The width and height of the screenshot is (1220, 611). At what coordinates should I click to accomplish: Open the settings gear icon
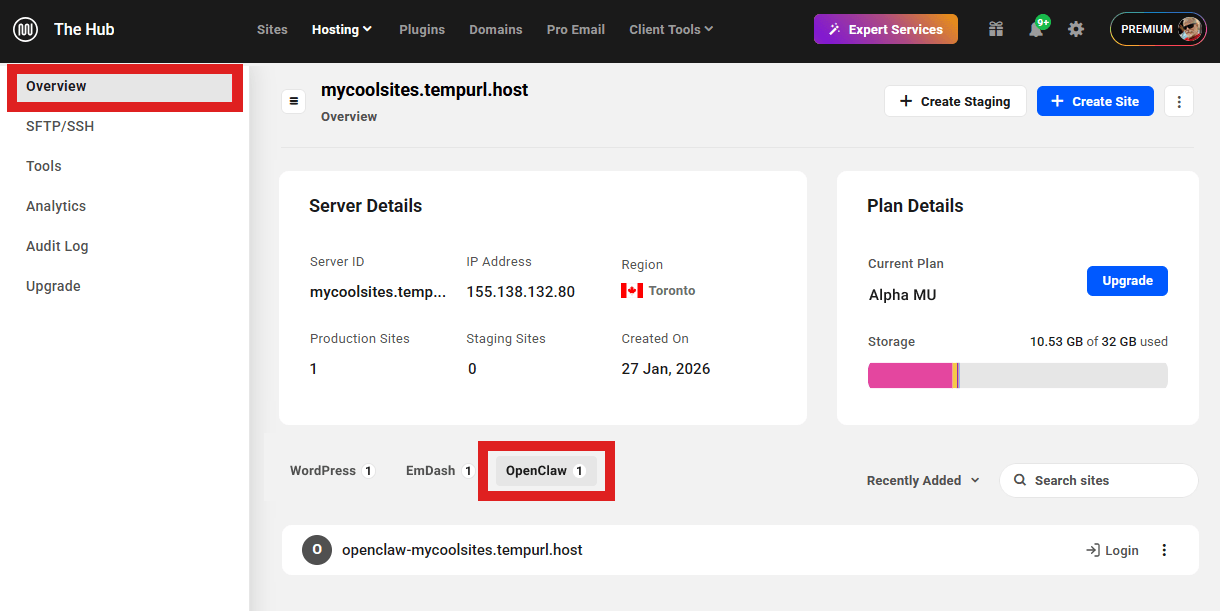(x=1076, y=29)
